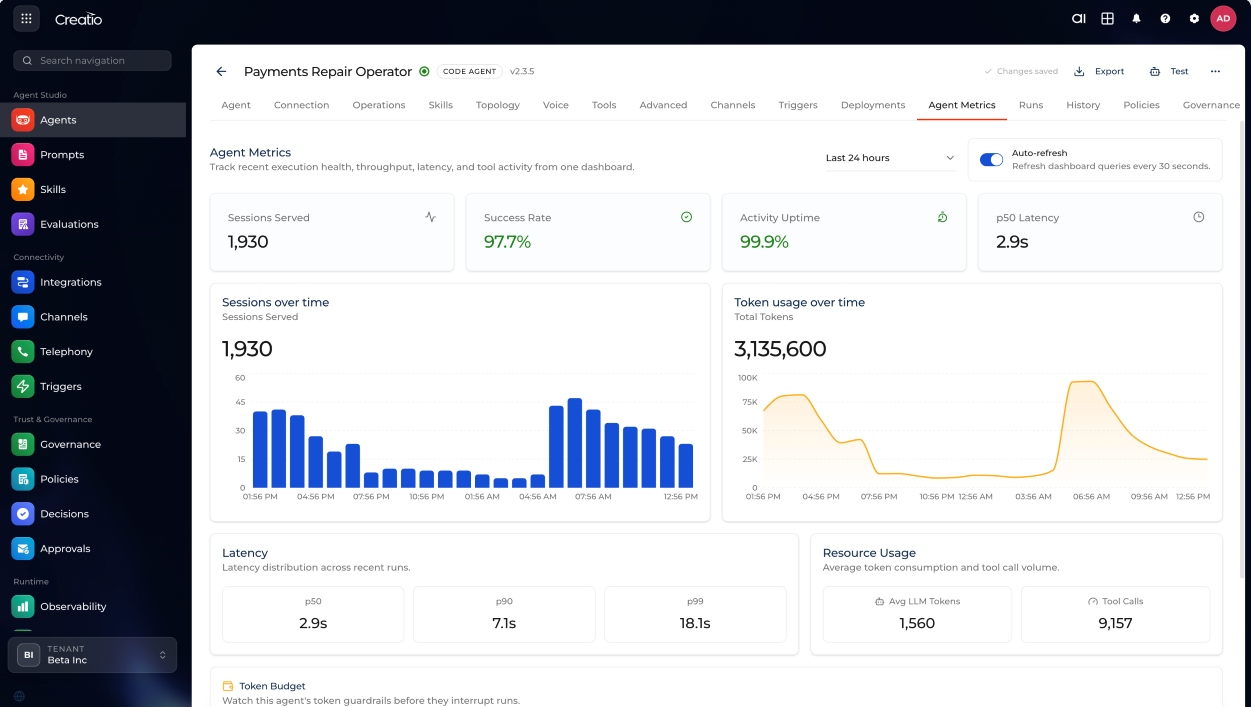Switch to the Deployments tab

pos(872,105)
